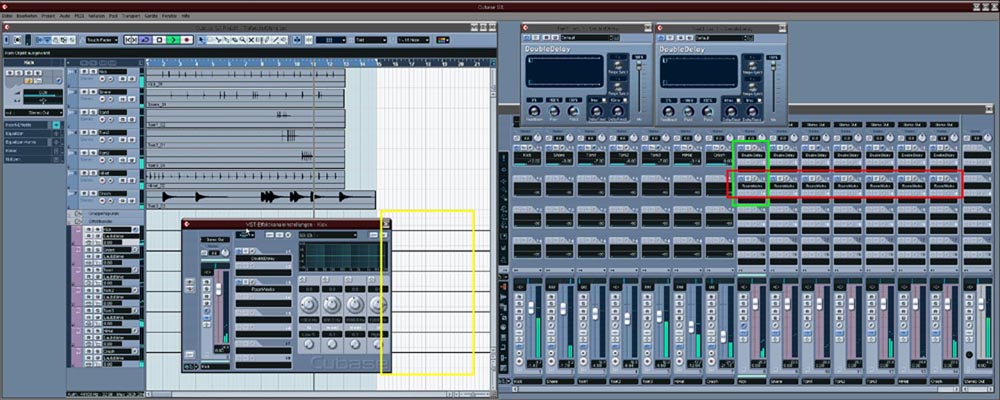Image resolution: width=1000 pixels, height=400 pixels.
Task: Select the Mute X tool
Action: coord(251,40)
